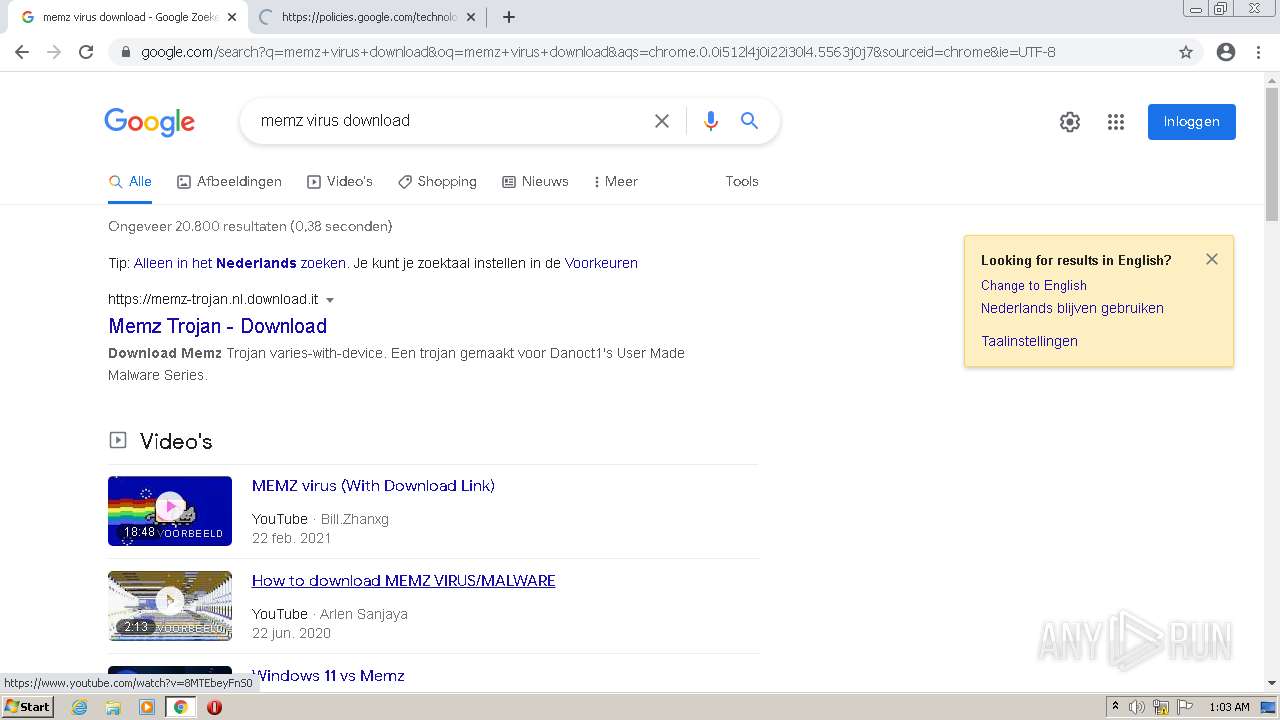
Task: Click the network tray icon
Action: coord(1161,707)
